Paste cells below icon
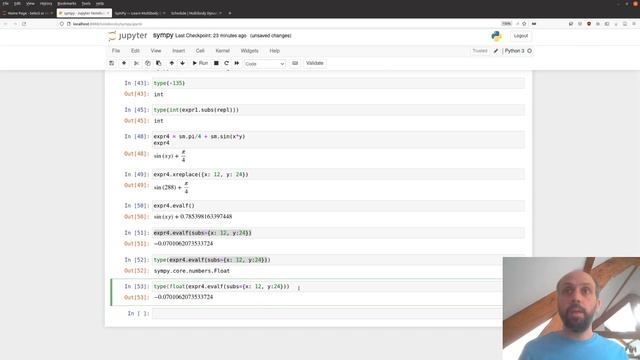This screenshot has width=640, height=360. [x=159, y=63]
